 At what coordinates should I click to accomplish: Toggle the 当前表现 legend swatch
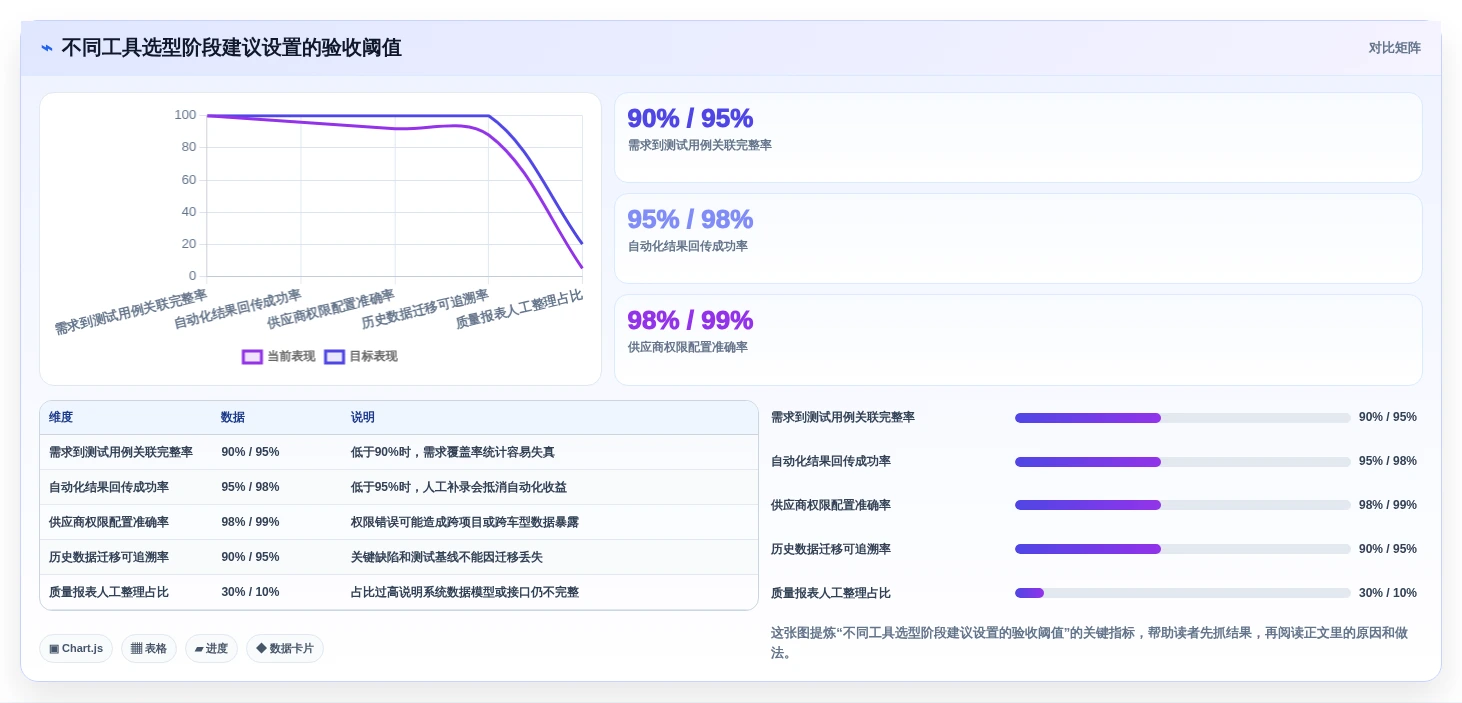pos(252,357)
